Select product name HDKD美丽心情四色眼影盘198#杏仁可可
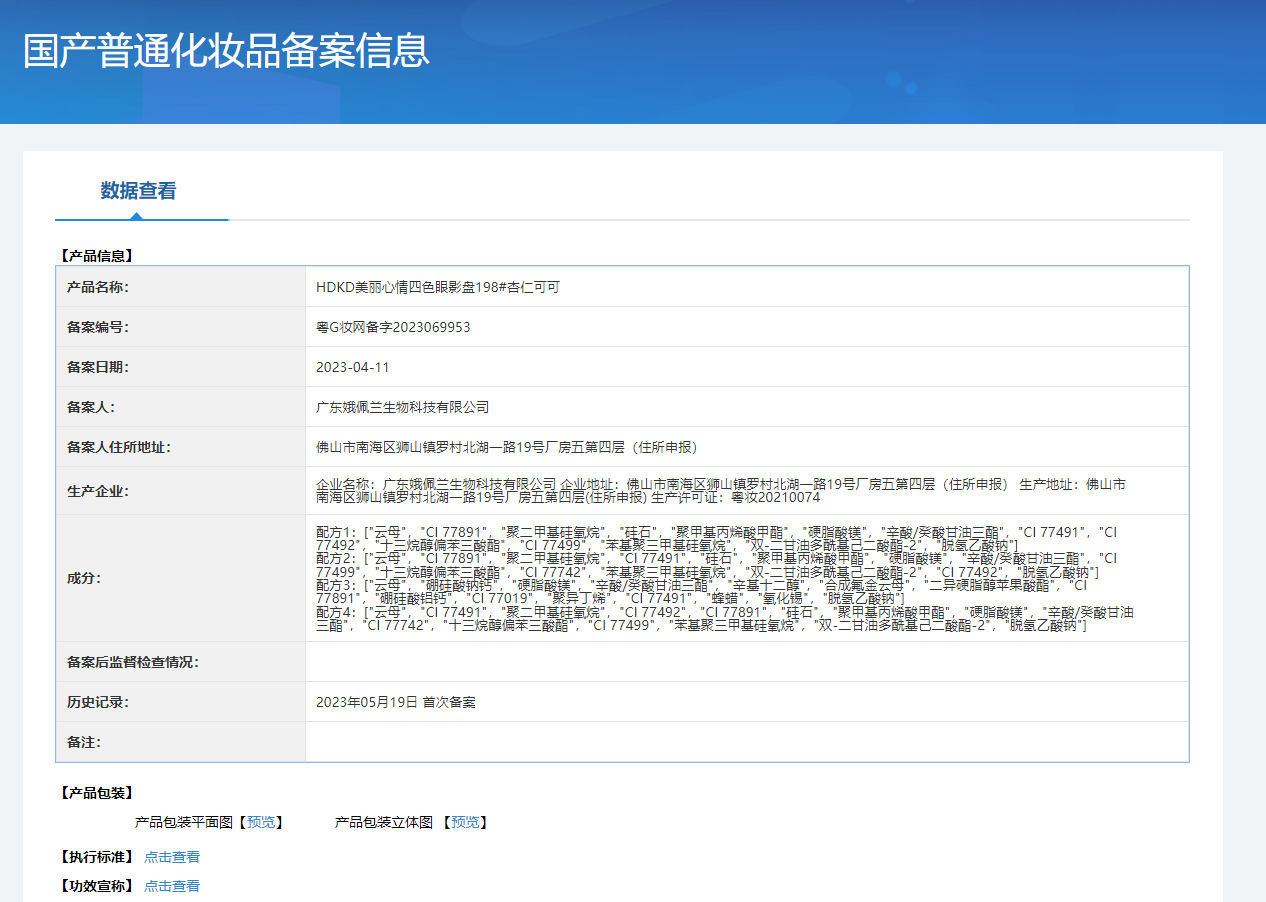Viewport: 1266px width, 902px height. coord(438,287)
